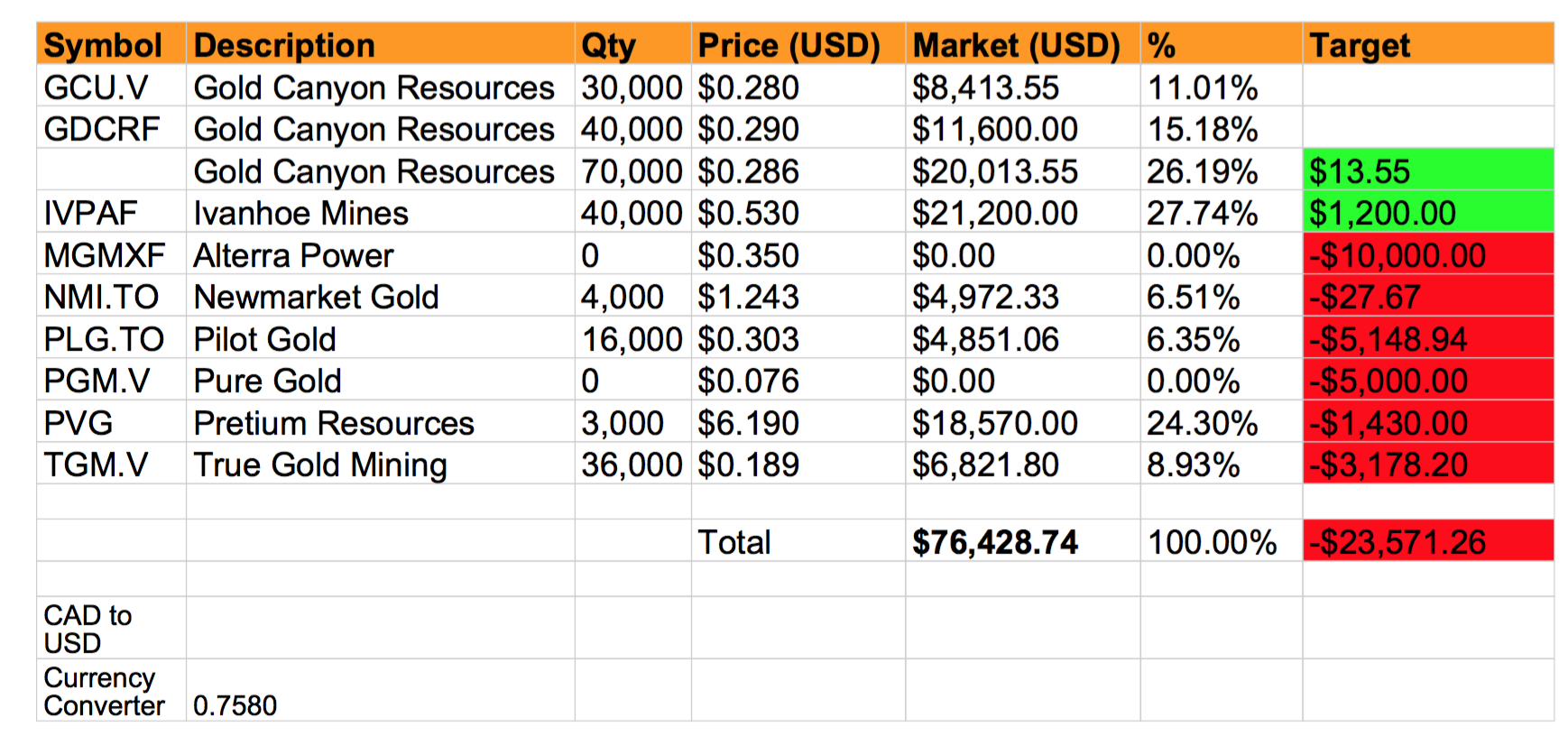Select the Qty column header
Image resolution: width=1568 pixels, height=736 pixels.
point(632,44)
